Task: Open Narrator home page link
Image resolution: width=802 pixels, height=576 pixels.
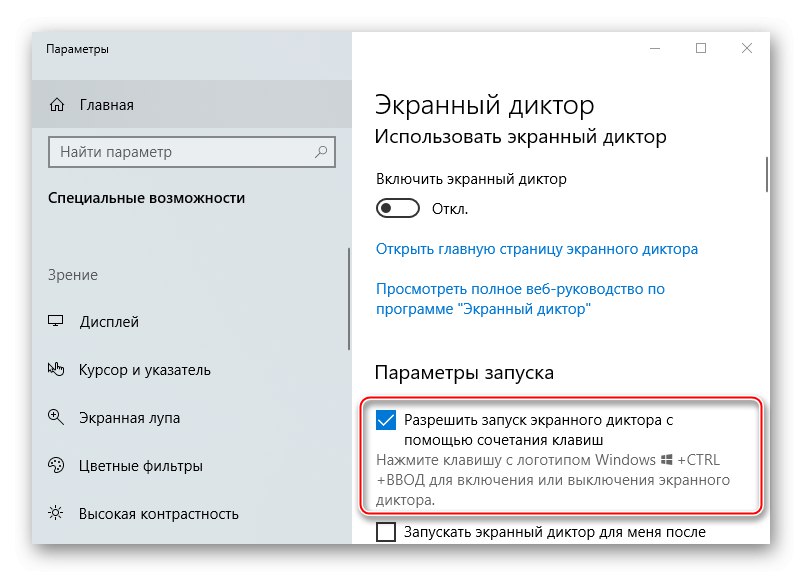Action: 537,249
